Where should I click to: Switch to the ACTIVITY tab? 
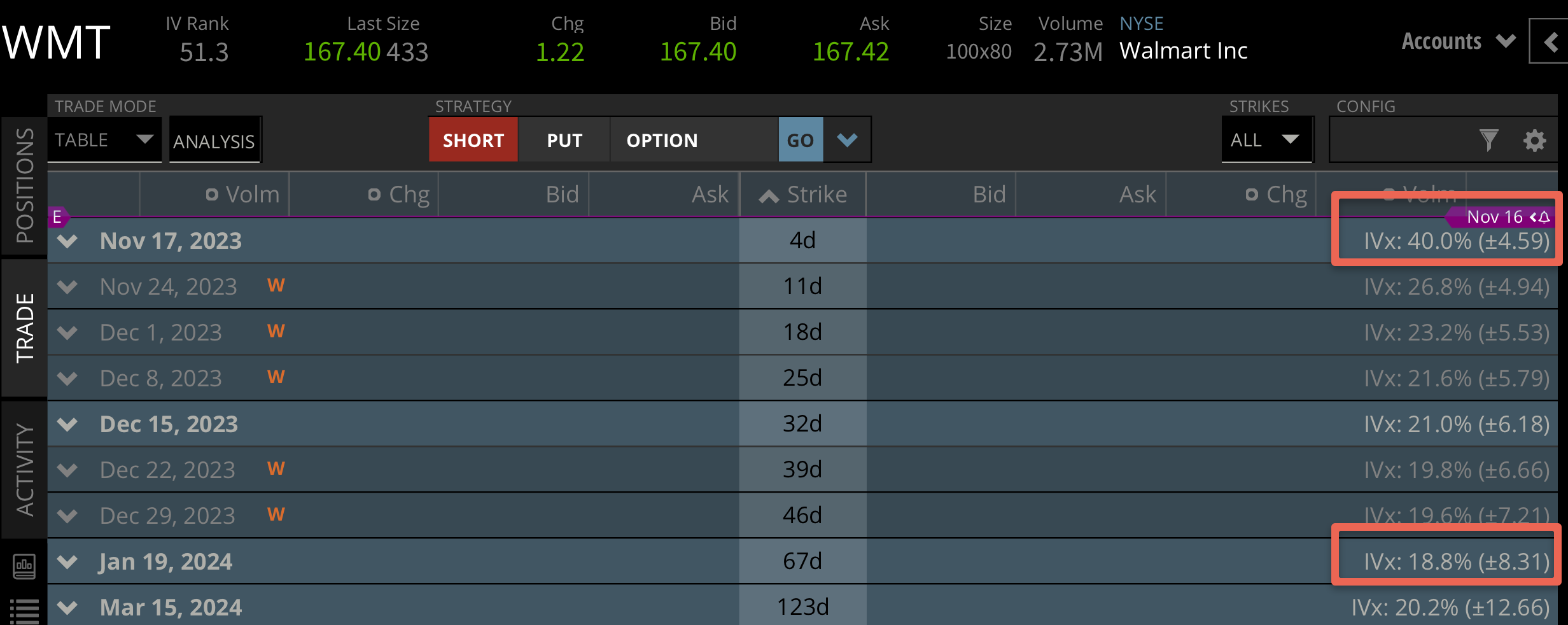[24, 470]
